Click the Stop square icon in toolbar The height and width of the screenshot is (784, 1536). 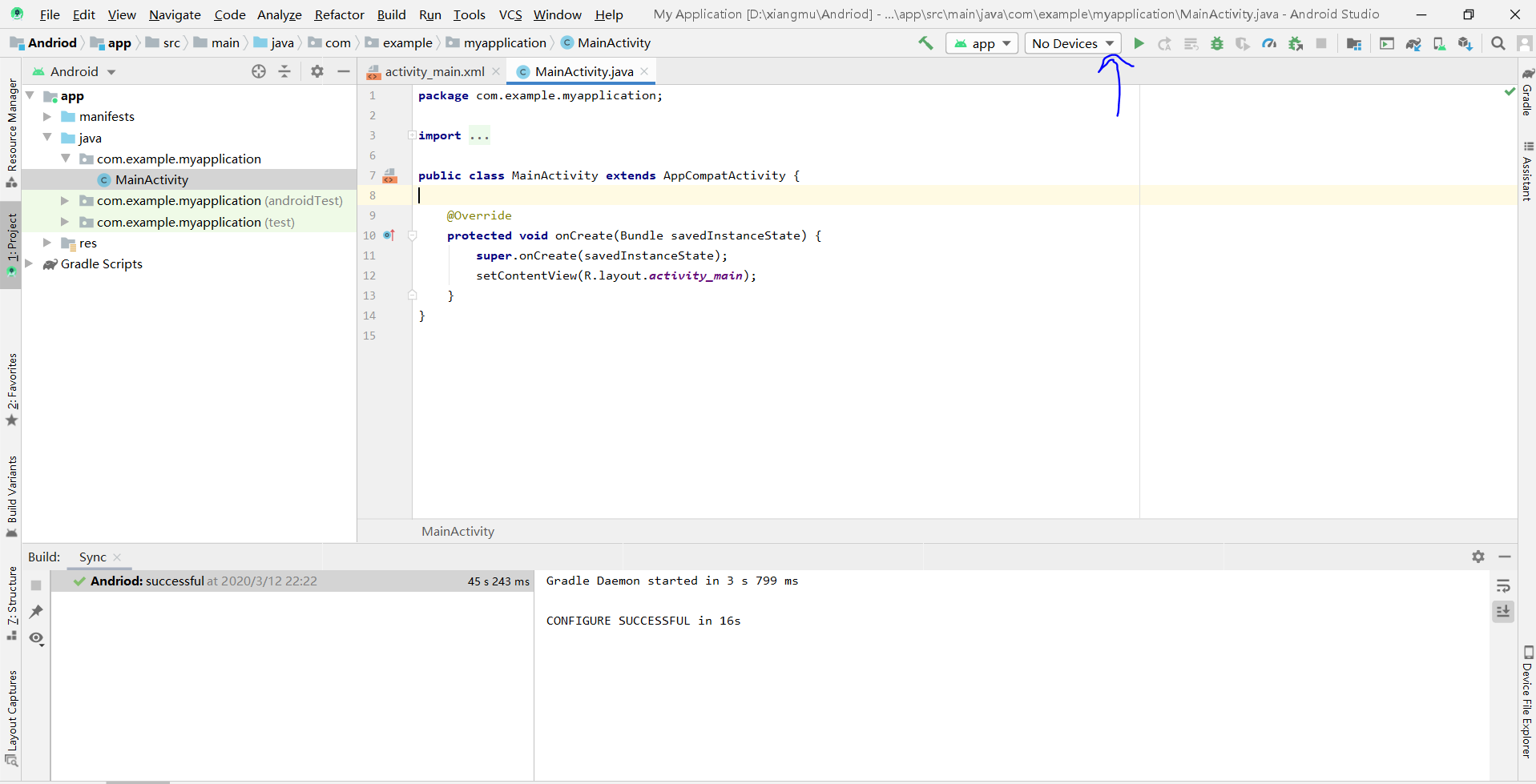click(1321, 43)
